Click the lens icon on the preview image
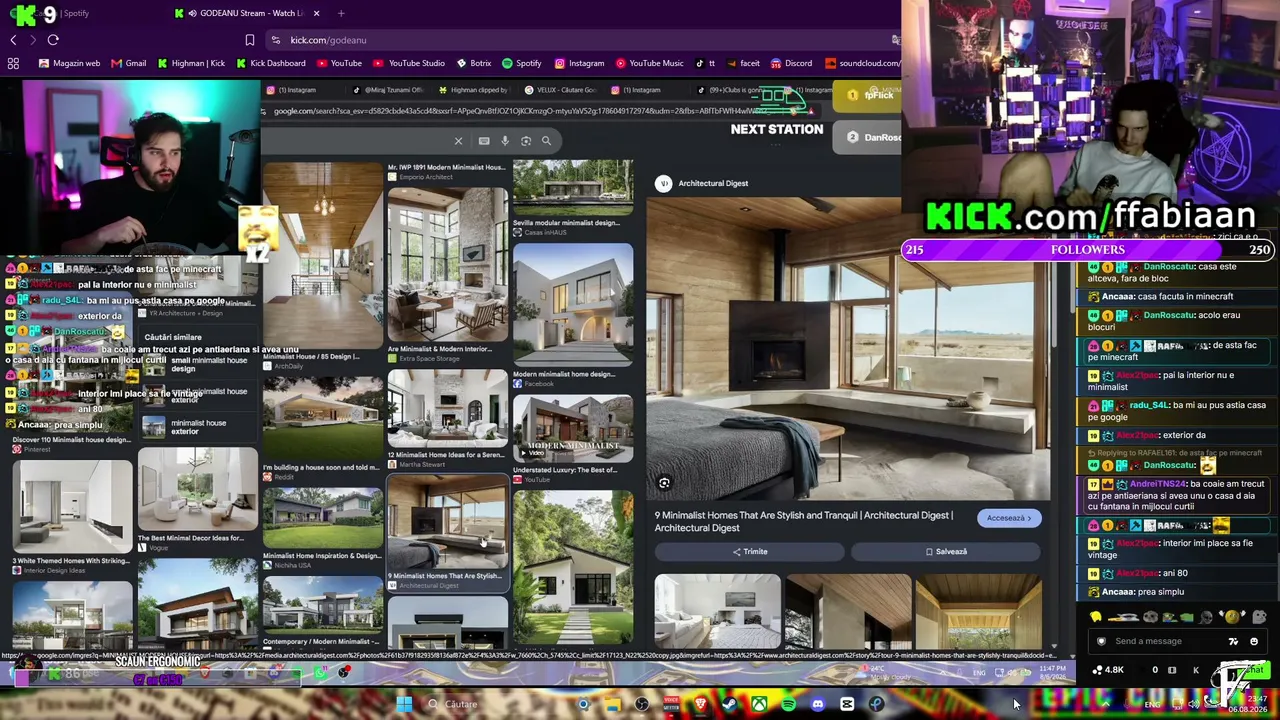 664,484
